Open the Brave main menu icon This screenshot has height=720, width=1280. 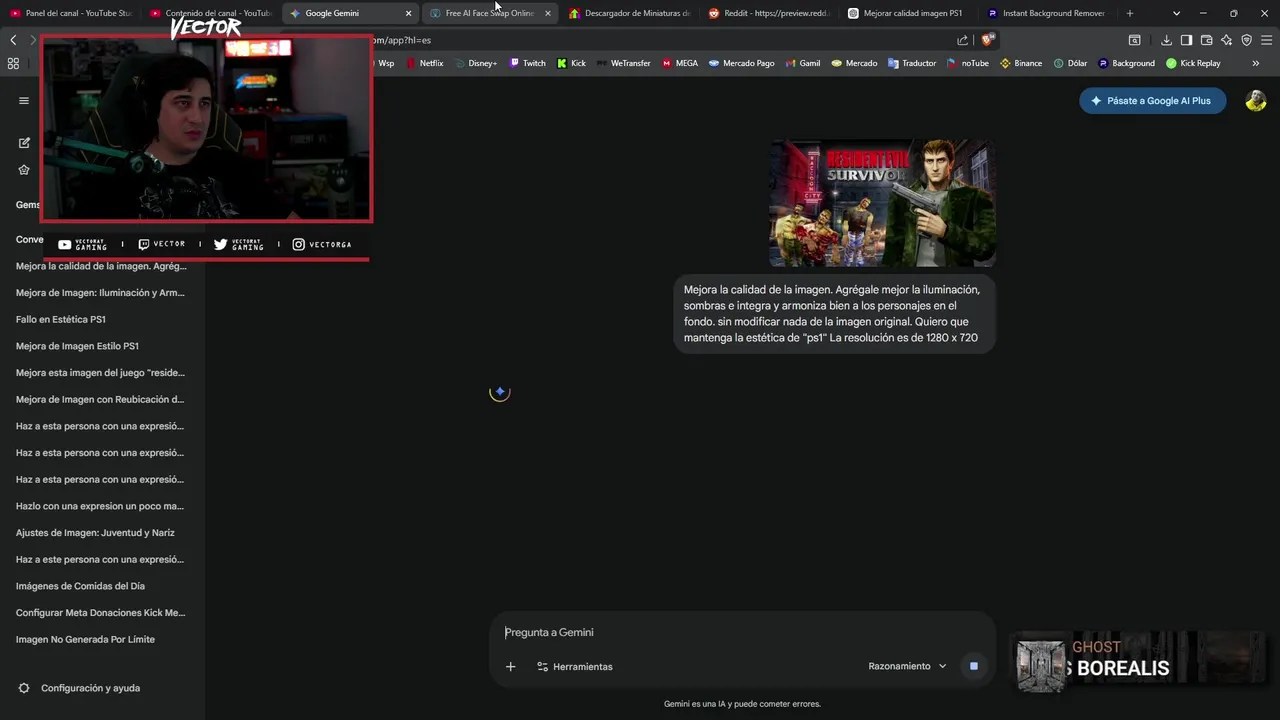click(1266, 40)
